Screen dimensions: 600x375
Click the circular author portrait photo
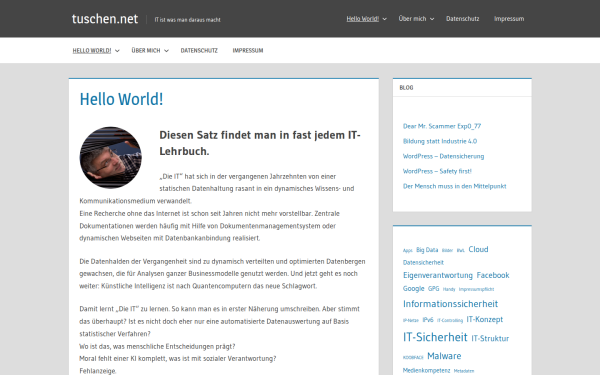[x=111, y=158]
